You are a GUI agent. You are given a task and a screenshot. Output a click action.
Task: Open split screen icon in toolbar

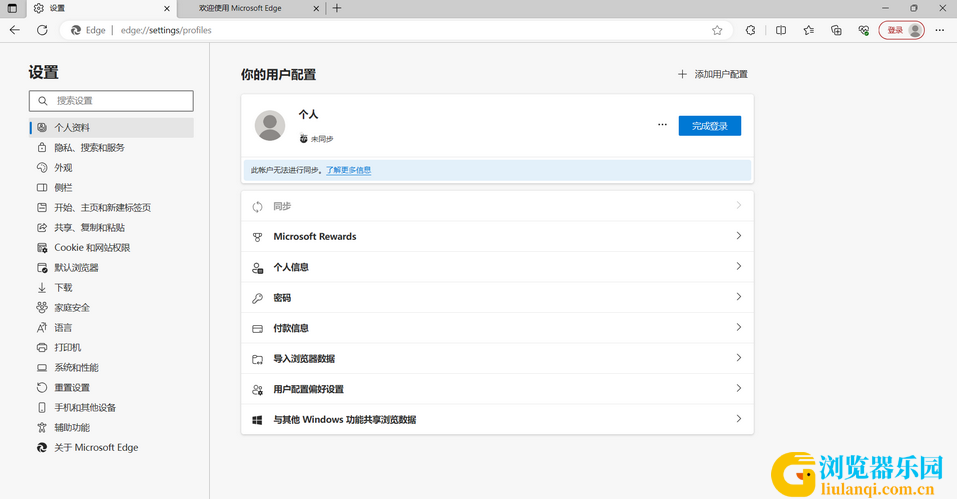point(781,30)
